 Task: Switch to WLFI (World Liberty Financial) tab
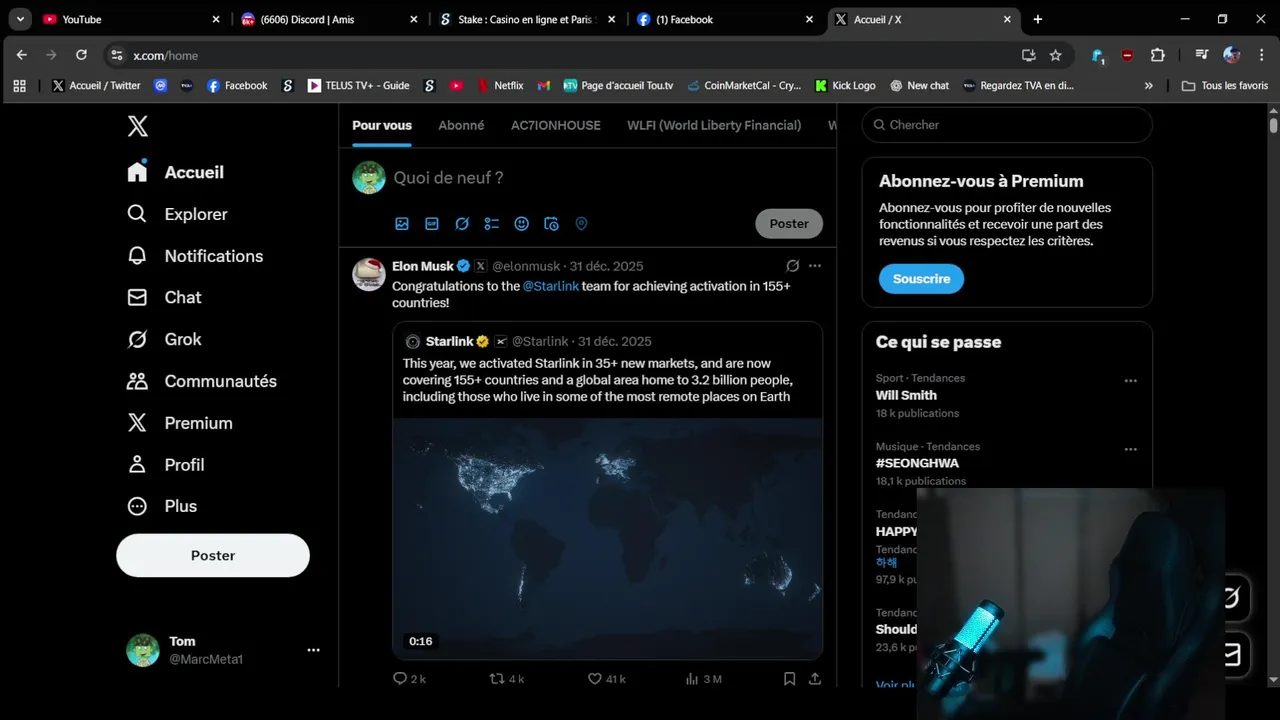click(x=714, y=125)
